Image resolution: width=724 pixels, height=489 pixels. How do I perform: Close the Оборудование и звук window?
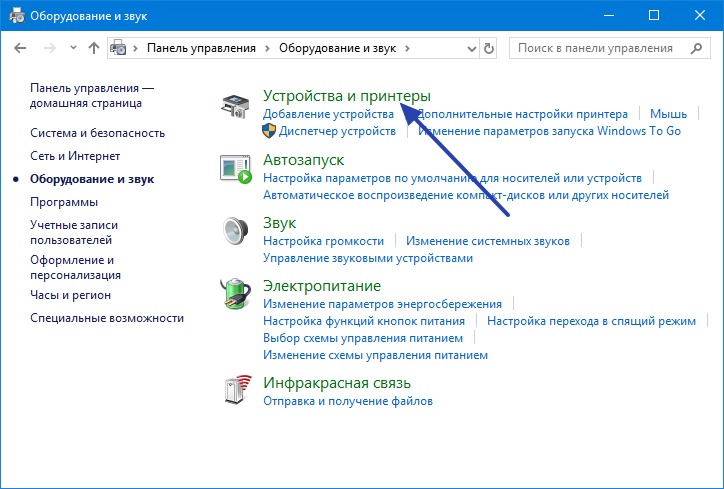(x=700, y=15)
